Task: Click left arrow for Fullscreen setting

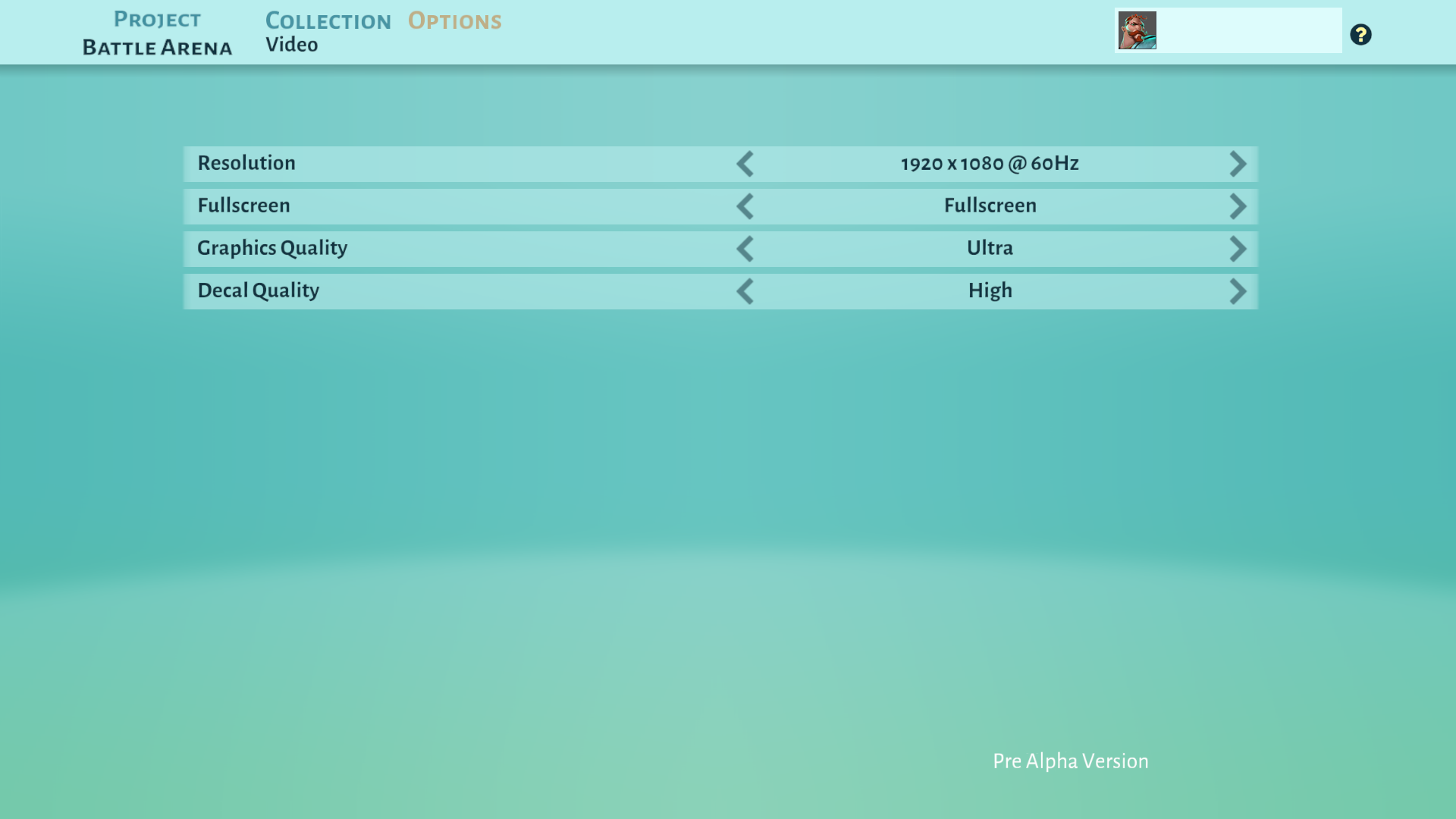Action: click(745, 206)
